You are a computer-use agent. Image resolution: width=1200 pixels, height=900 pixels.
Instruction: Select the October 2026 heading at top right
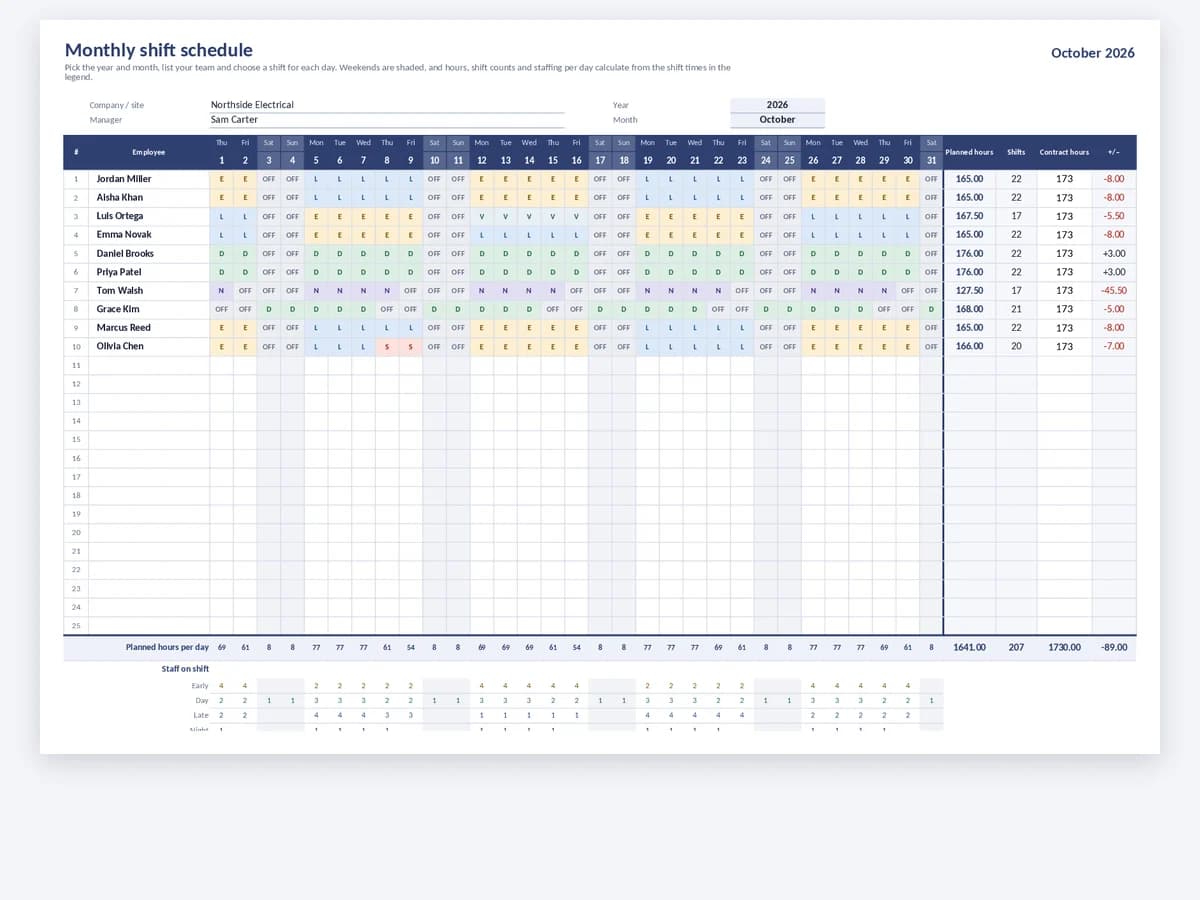(x=1093, y=53)
